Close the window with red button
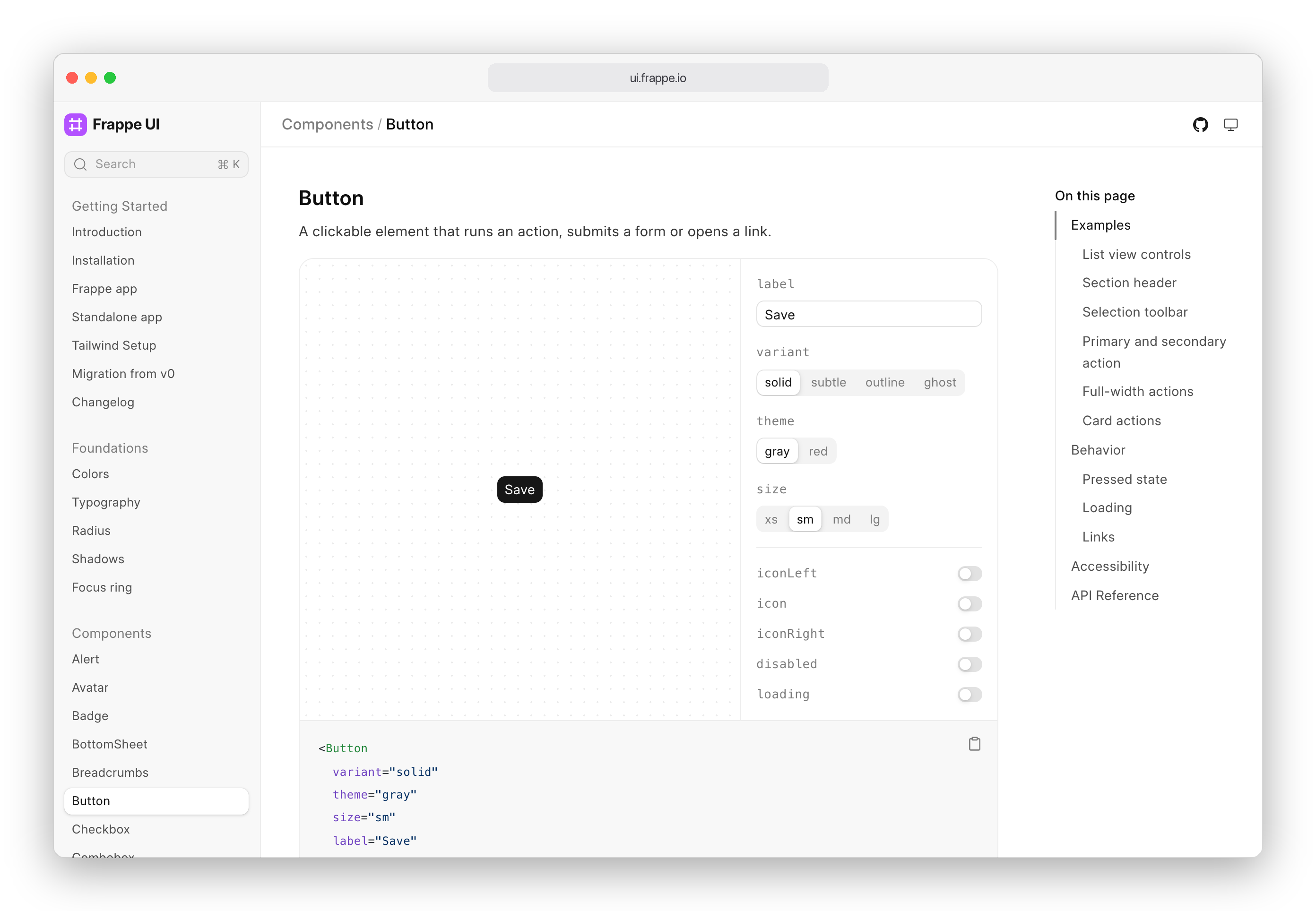The image size is (1316, 911). pyautogui.click(x=72, y=77)
